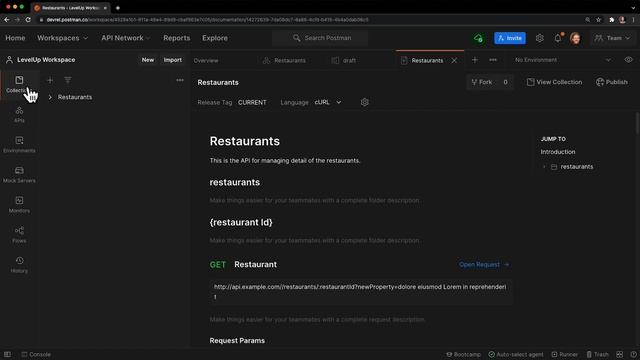Open the Explore page
The width and height of the screenshot is (640, 360).
(x=215, y=38)
